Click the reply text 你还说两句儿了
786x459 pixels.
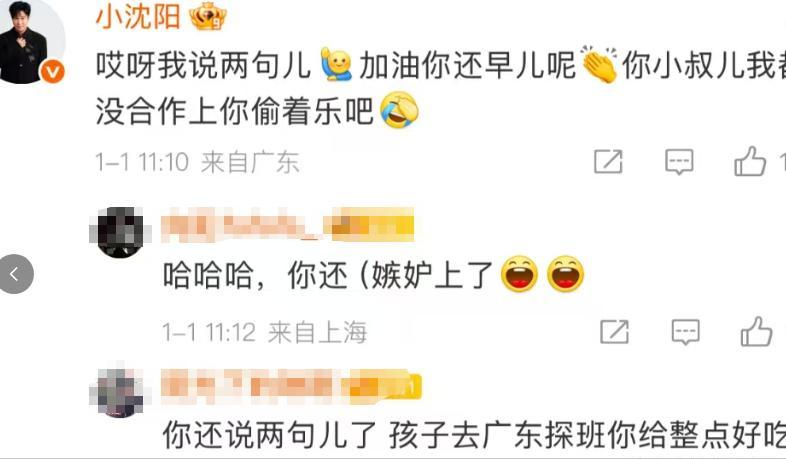point(270,435)
